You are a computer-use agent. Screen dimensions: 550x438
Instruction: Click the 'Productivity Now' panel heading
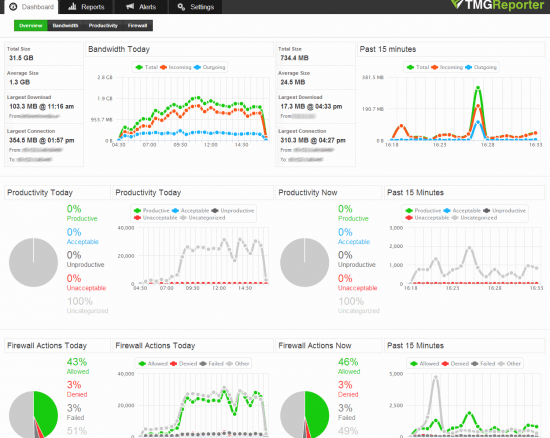[308, 193]
